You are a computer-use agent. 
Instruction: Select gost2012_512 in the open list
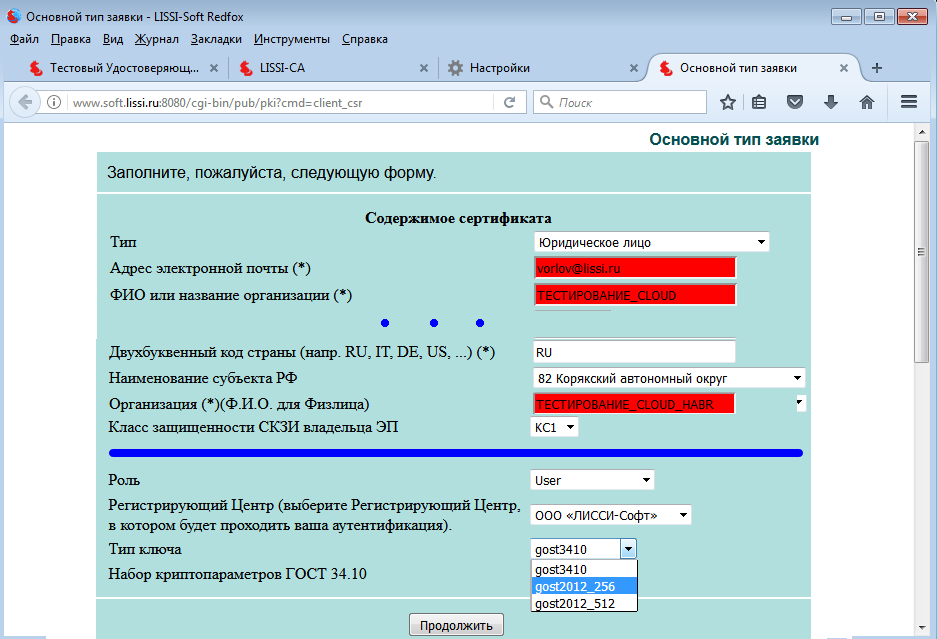(584, 603)
